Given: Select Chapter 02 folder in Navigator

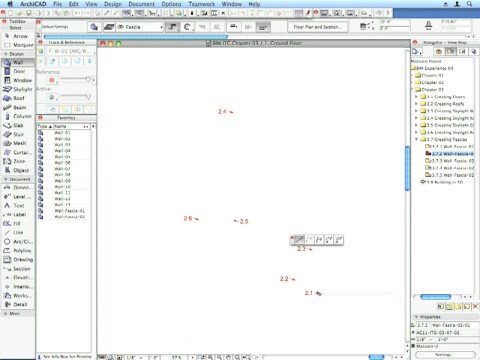Looking at the screenshot, I should (x=430, y=82).
